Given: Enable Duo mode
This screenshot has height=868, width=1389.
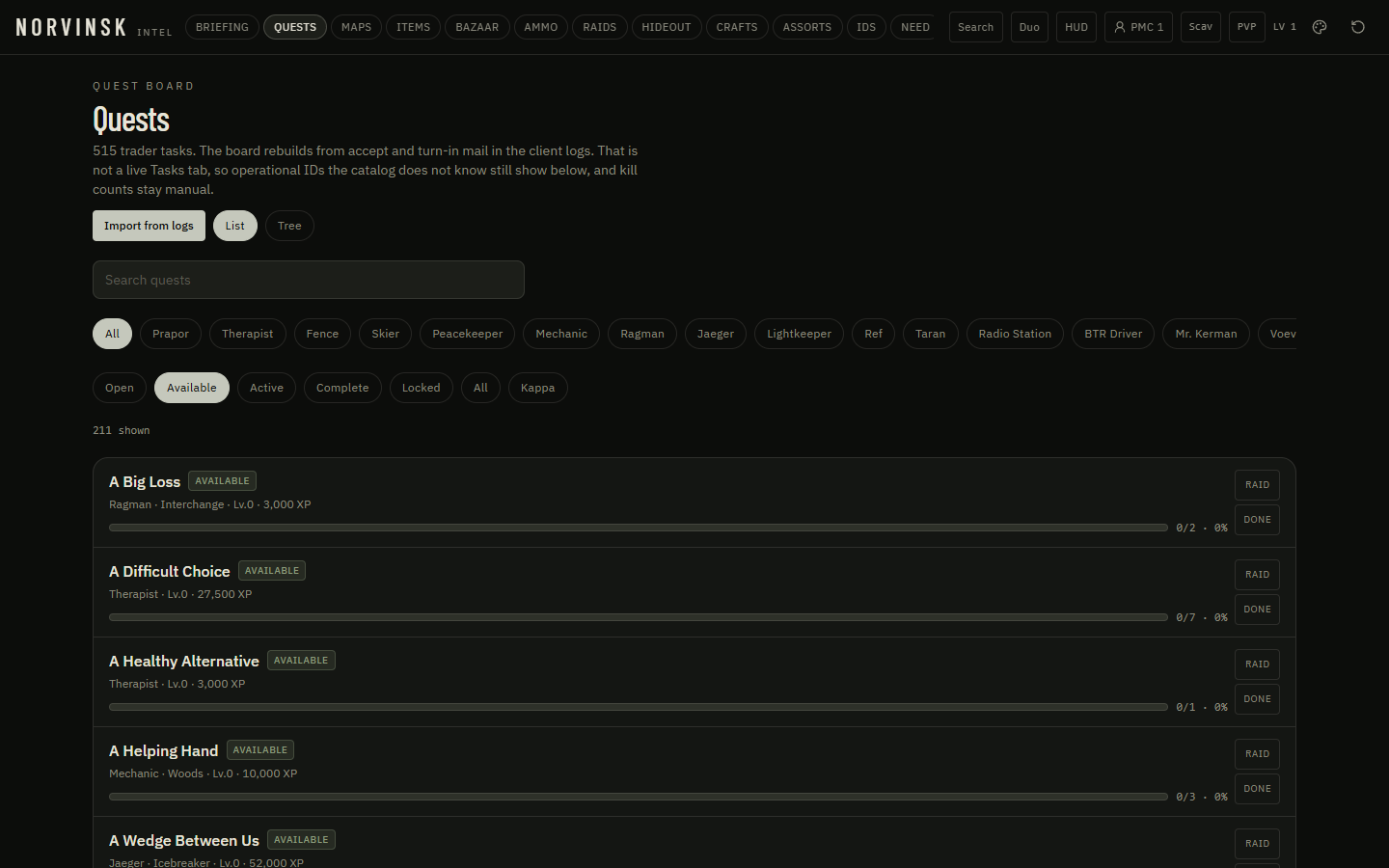Looking at the screenshot, I should coord(1029,27).
